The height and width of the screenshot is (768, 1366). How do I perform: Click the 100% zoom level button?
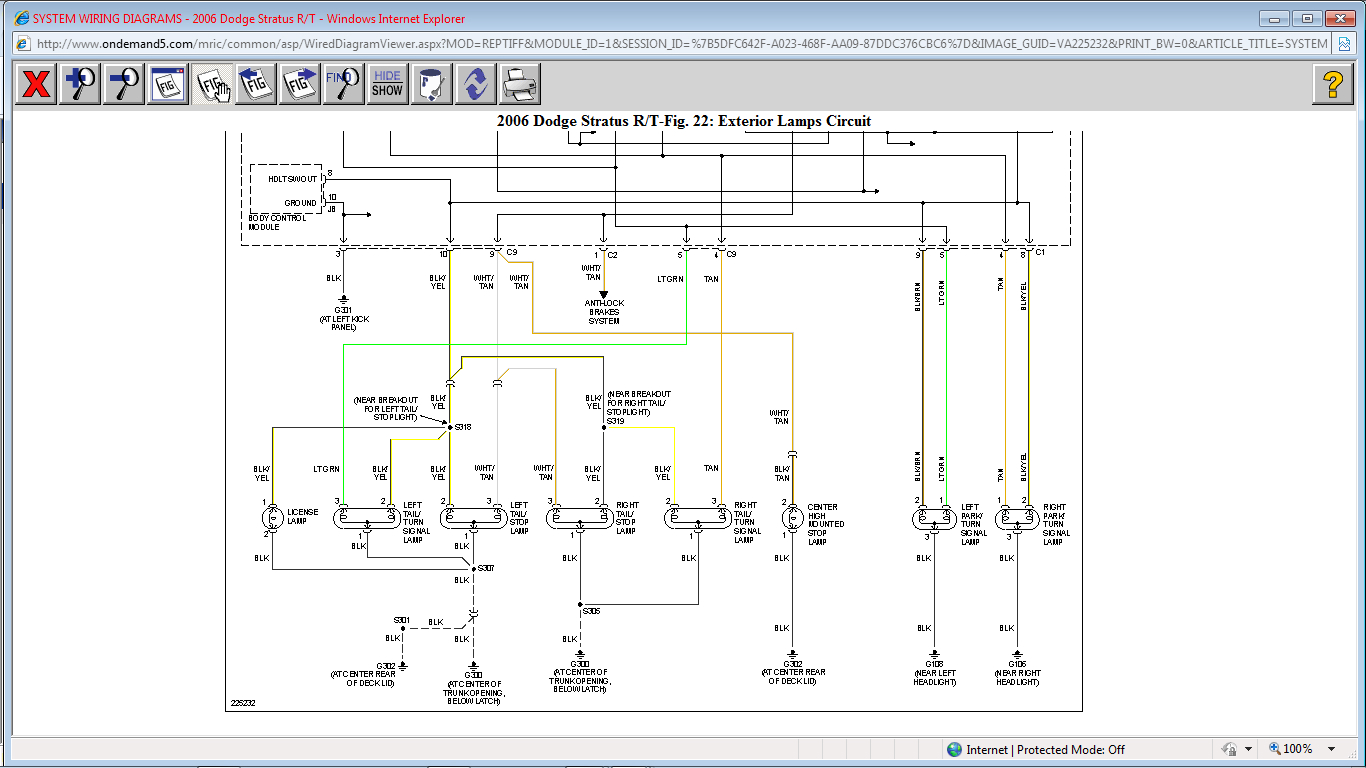1292,749
